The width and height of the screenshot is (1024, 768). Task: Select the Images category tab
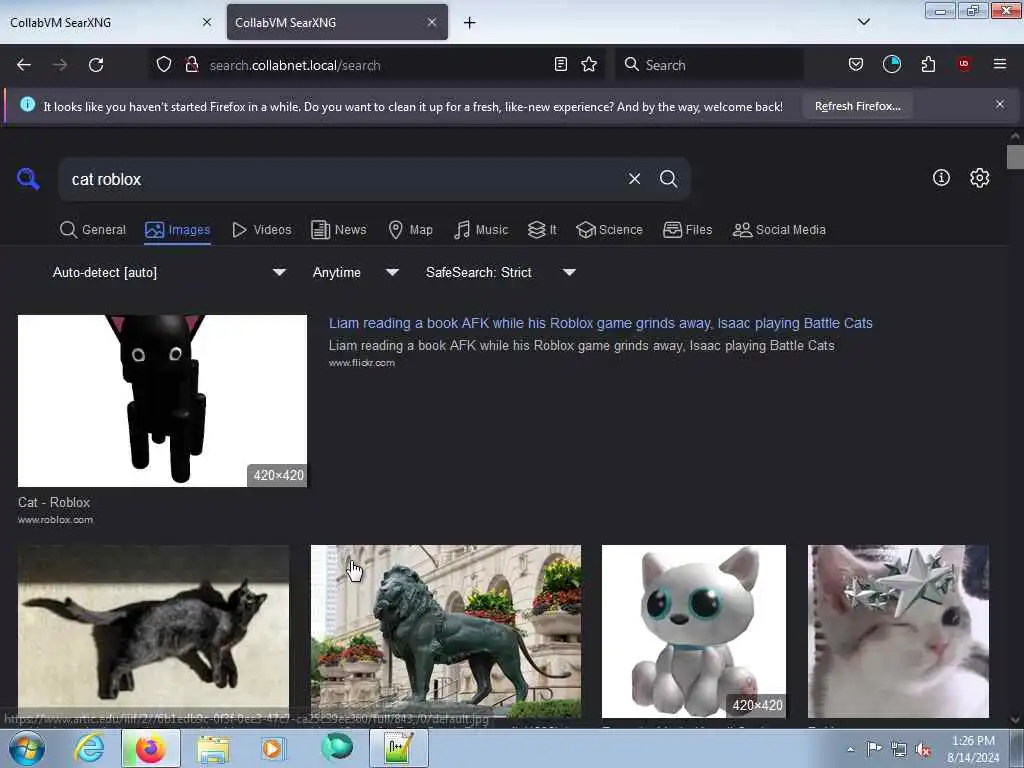point(178,230)
